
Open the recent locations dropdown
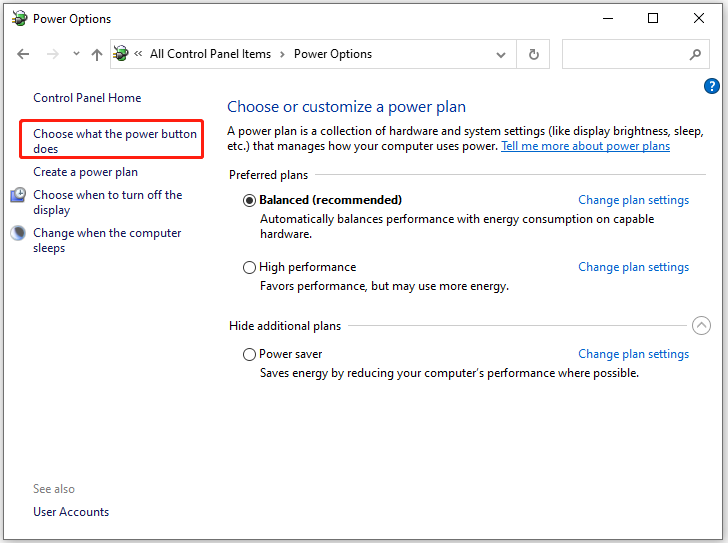[76, 54]
